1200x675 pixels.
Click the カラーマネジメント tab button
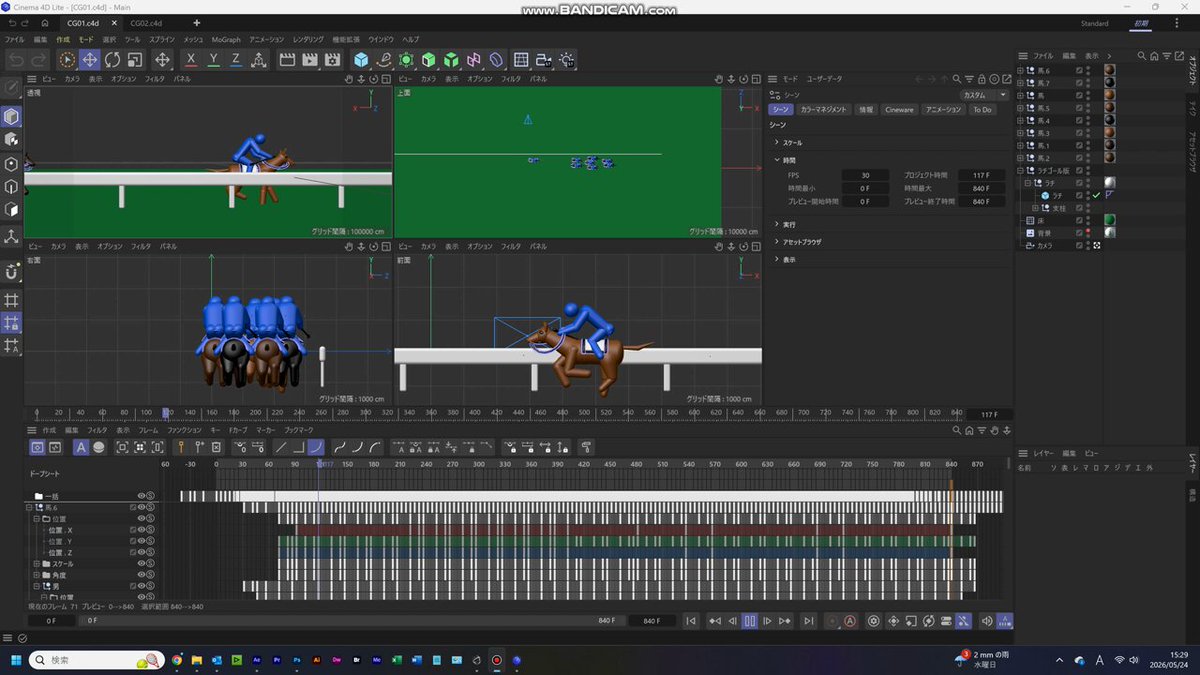tap(824, 110)
